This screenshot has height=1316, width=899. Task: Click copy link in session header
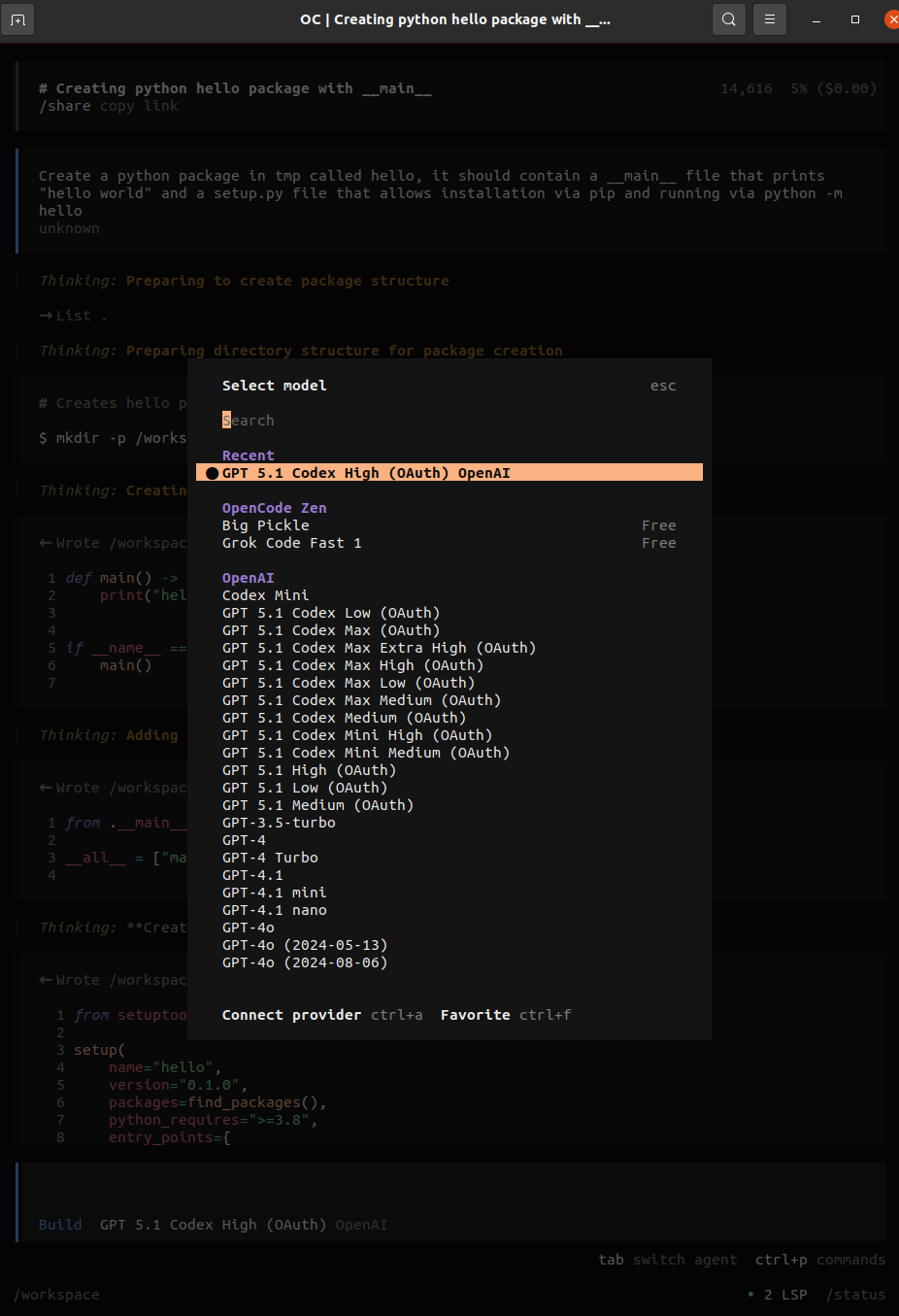point(139,106)
